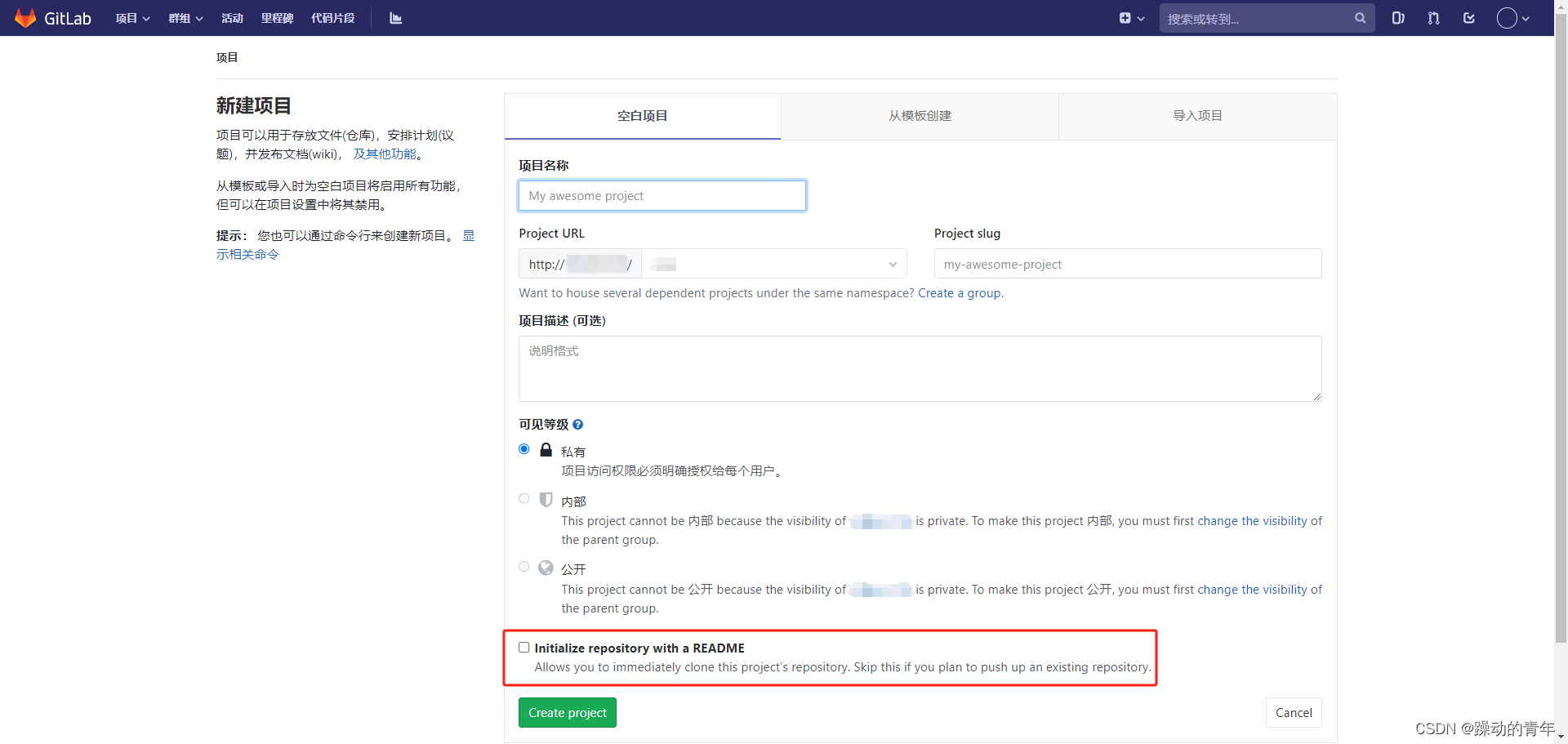This screenshot has height=744, width=1568.
Task: Open the 及其他功能 link
Action: 385,154
